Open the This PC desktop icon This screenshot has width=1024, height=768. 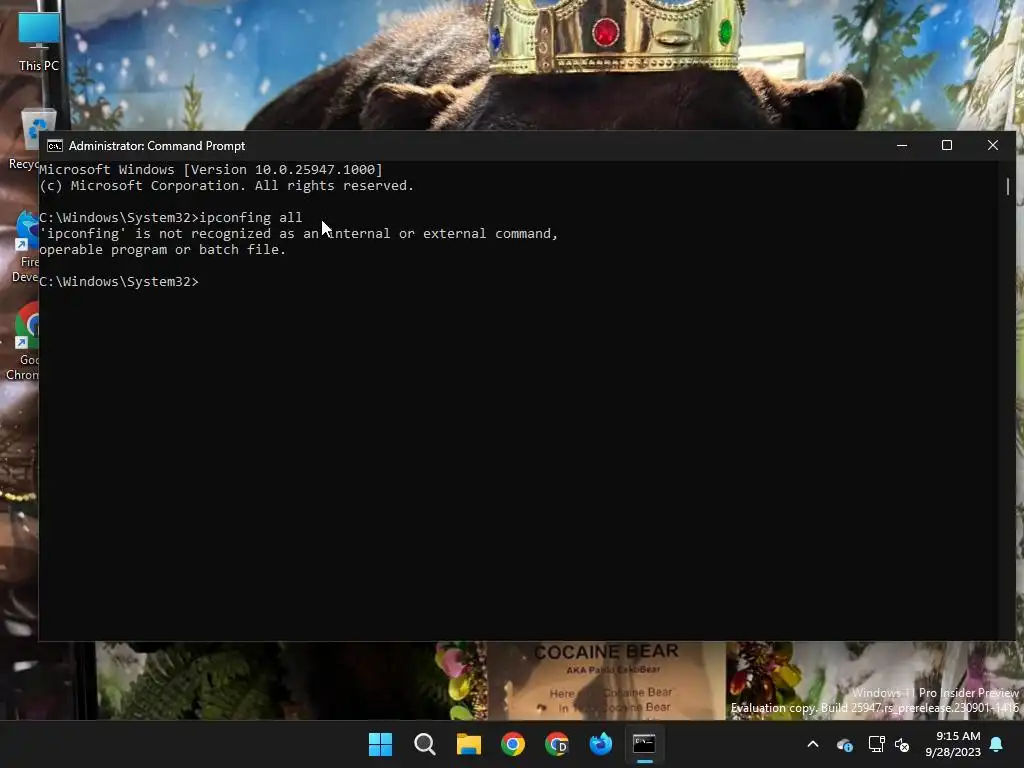[39, 39]
